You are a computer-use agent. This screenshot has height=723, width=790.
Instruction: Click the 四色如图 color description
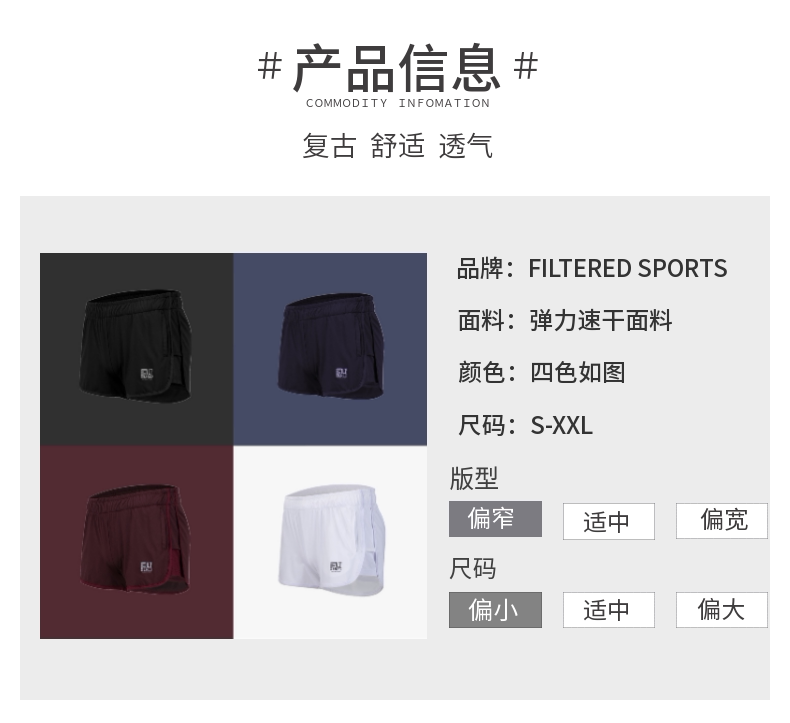click(x=577, y=373)
